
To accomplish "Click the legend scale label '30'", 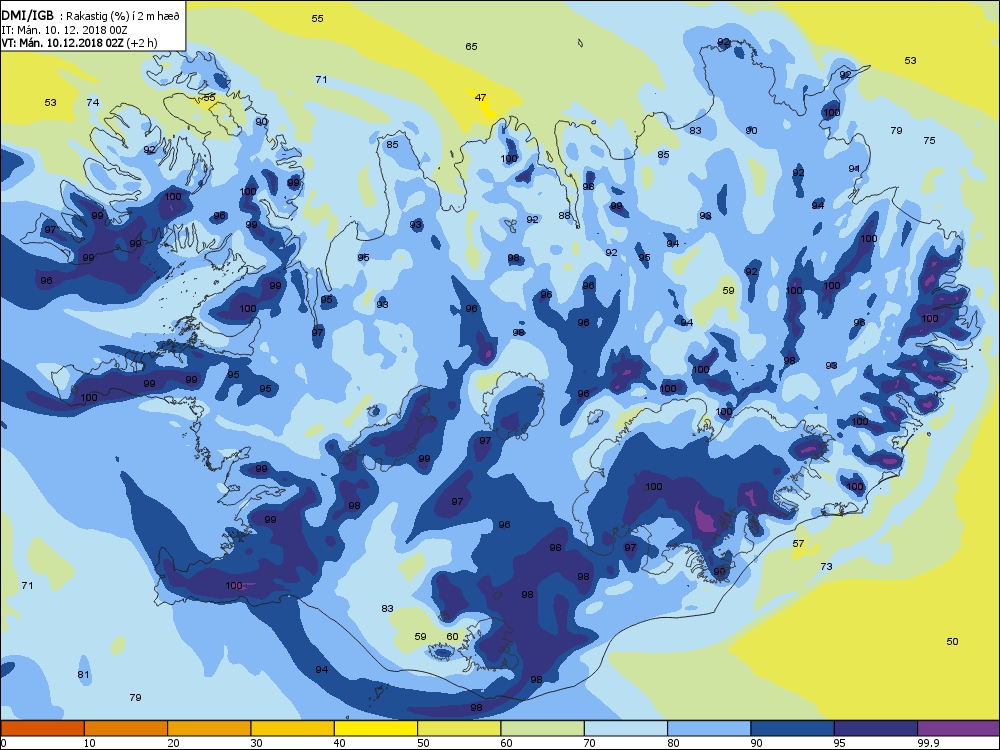I will [x=256, y=743].
